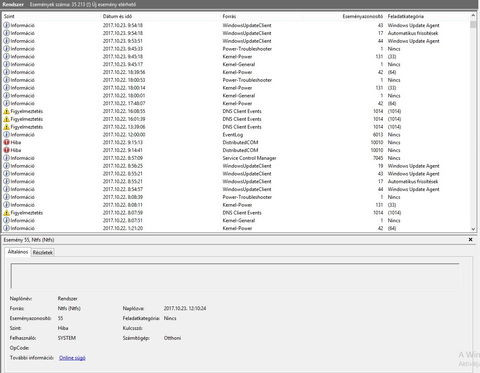Click the info icon of the 12:00:00 EventLog event
Viewport: 480px width, 373px height.
point(6,135)
